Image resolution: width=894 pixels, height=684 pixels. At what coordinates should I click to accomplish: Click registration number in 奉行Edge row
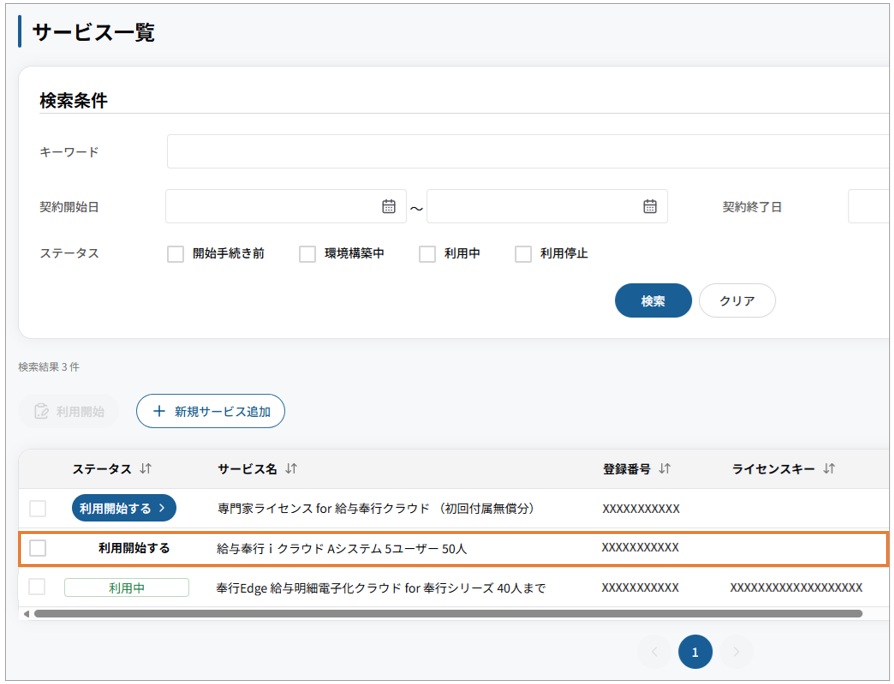(x=640, y=588)
